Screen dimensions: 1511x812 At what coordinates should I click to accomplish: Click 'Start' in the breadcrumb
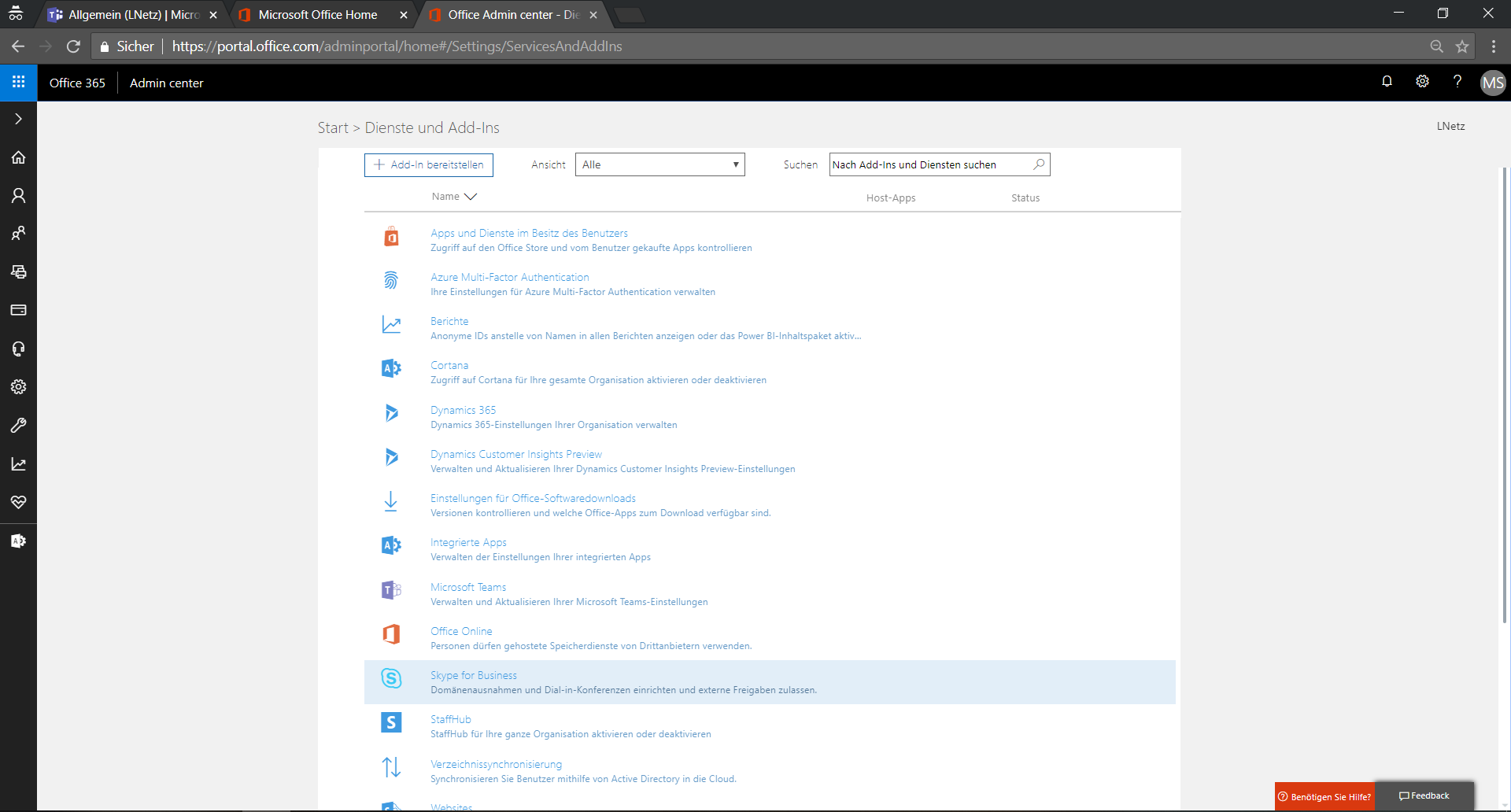tap(333, 127)
